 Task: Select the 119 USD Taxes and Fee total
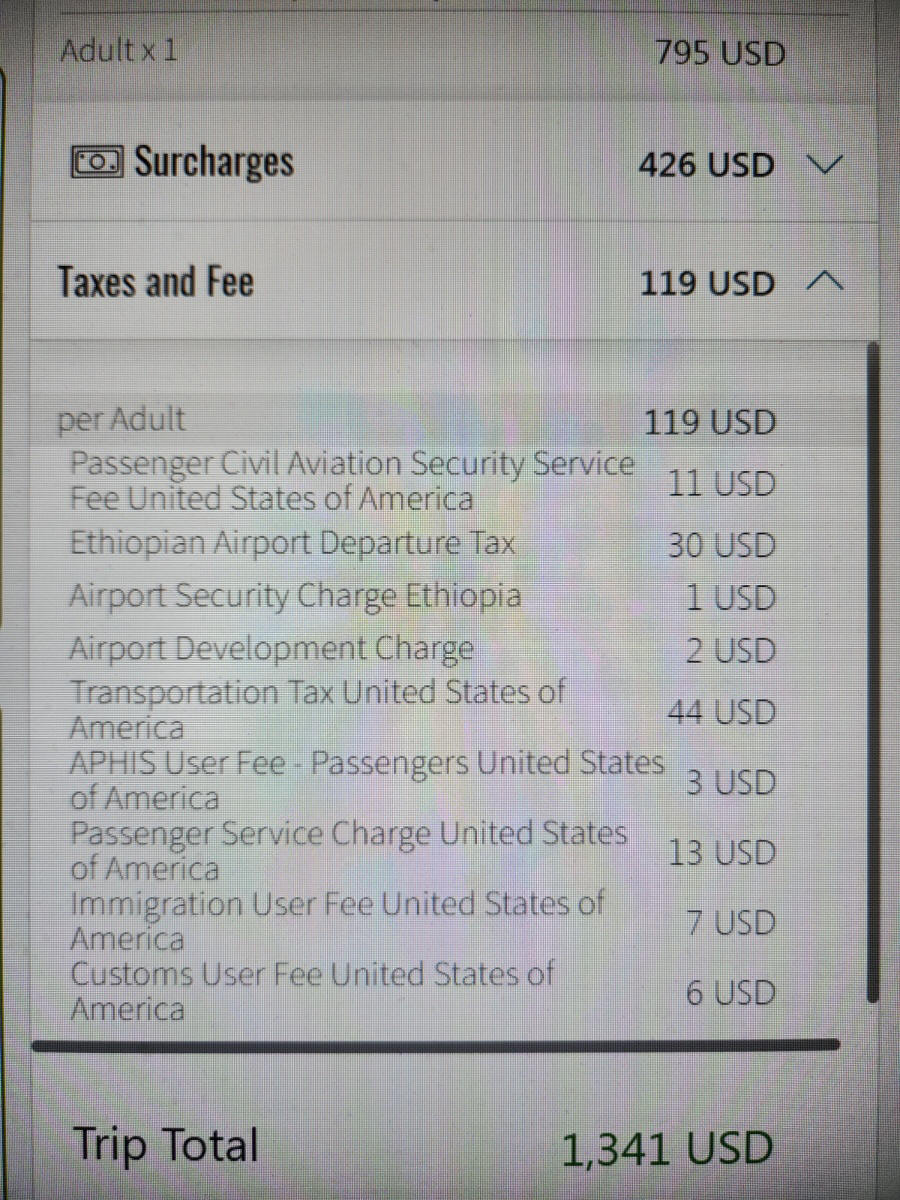click(707, 283)
